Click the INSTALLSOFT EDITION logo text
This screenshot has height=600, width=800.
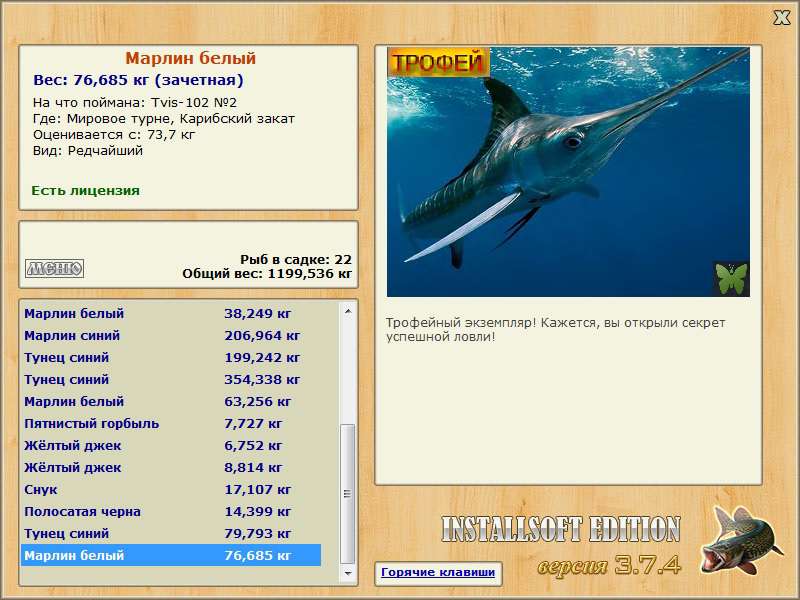[560, 529]
